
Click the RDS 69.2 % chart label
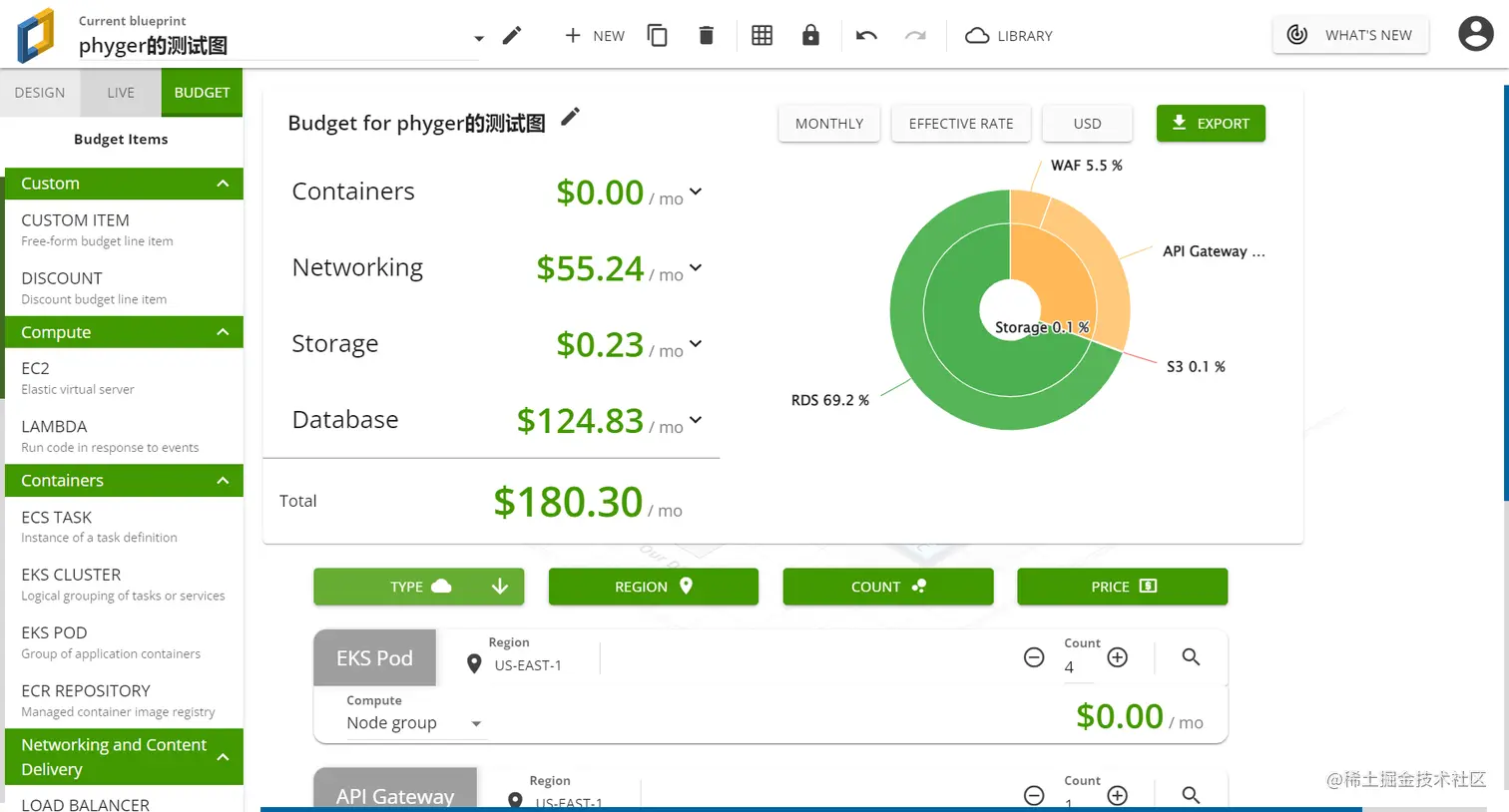pos(830,400)
